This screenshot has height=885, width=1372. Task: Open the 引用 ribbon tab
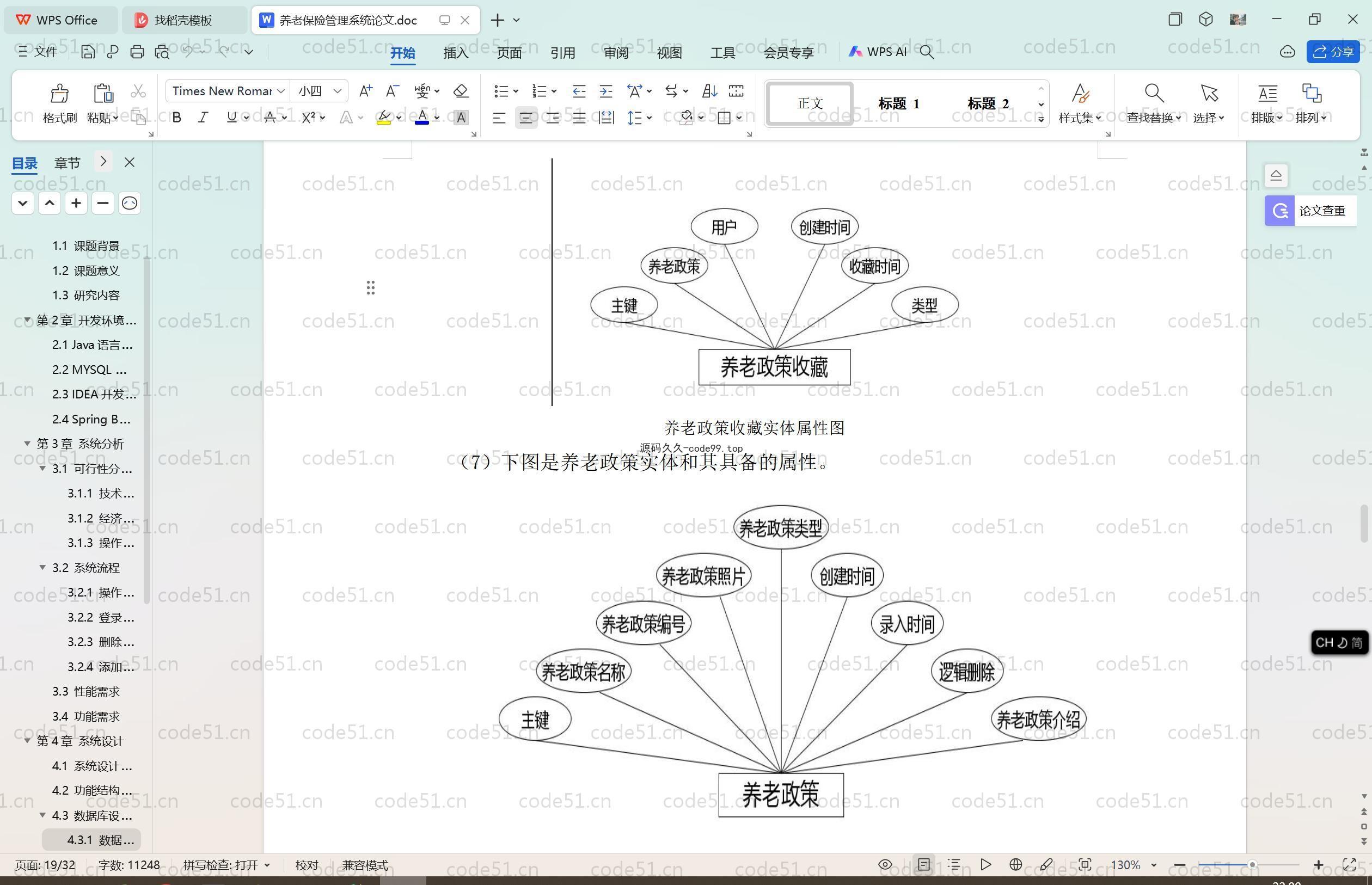(563, 53)
